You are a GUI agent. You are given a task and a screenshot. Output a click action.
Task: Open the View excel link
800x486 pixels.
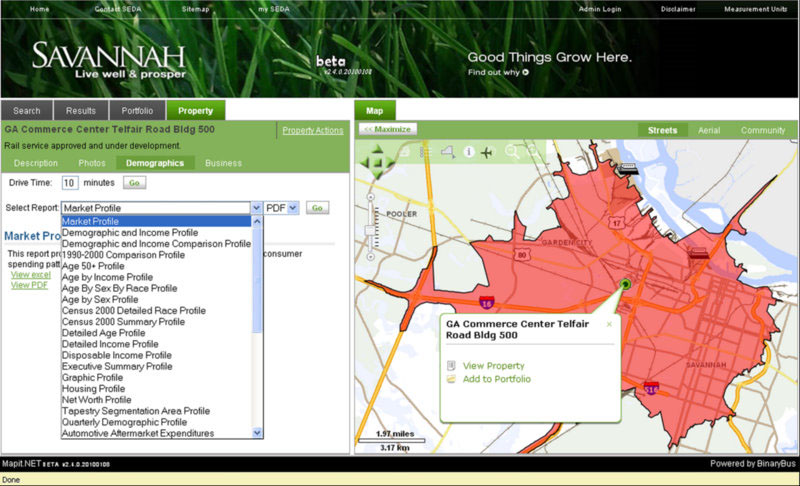31,274
